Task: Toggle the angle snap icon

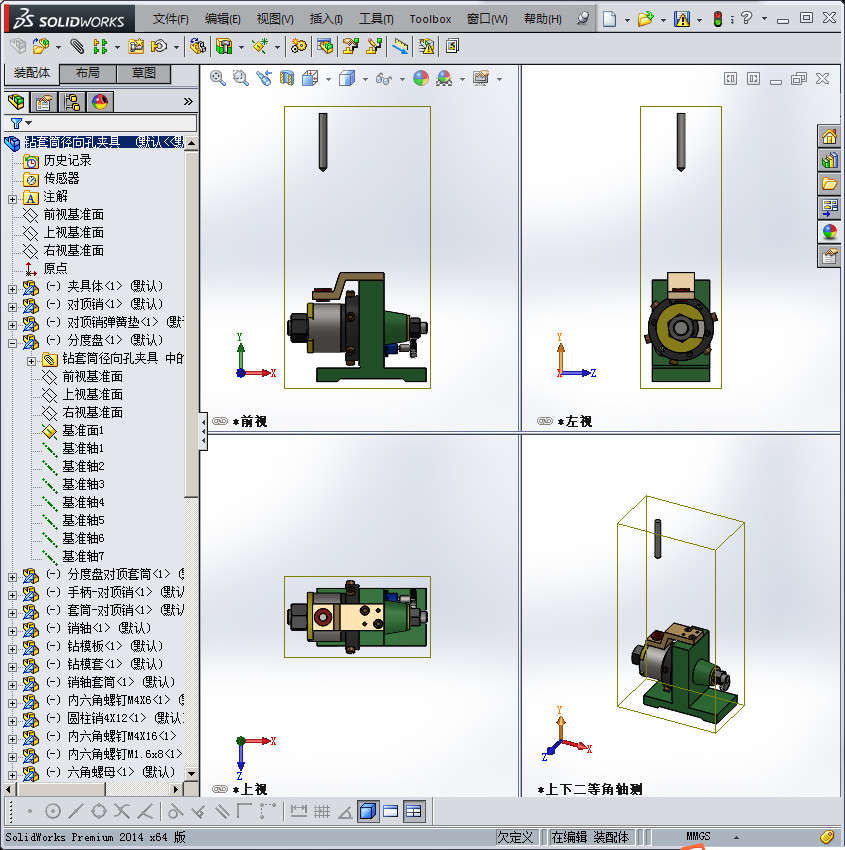Action: pyautogui.click(x=345, y=811)
